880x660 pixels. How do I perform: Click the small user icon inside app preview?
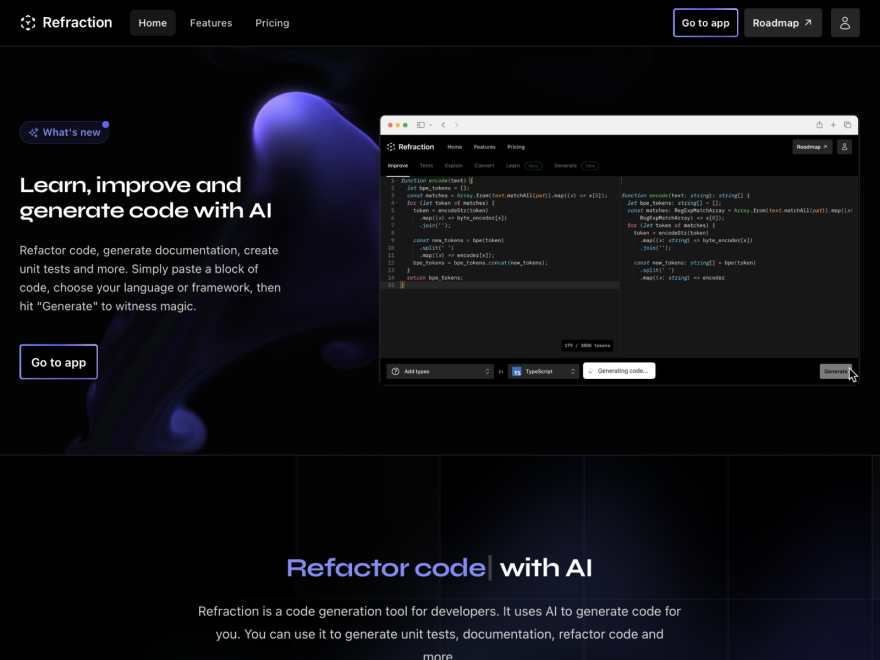(x=844, y=146)
